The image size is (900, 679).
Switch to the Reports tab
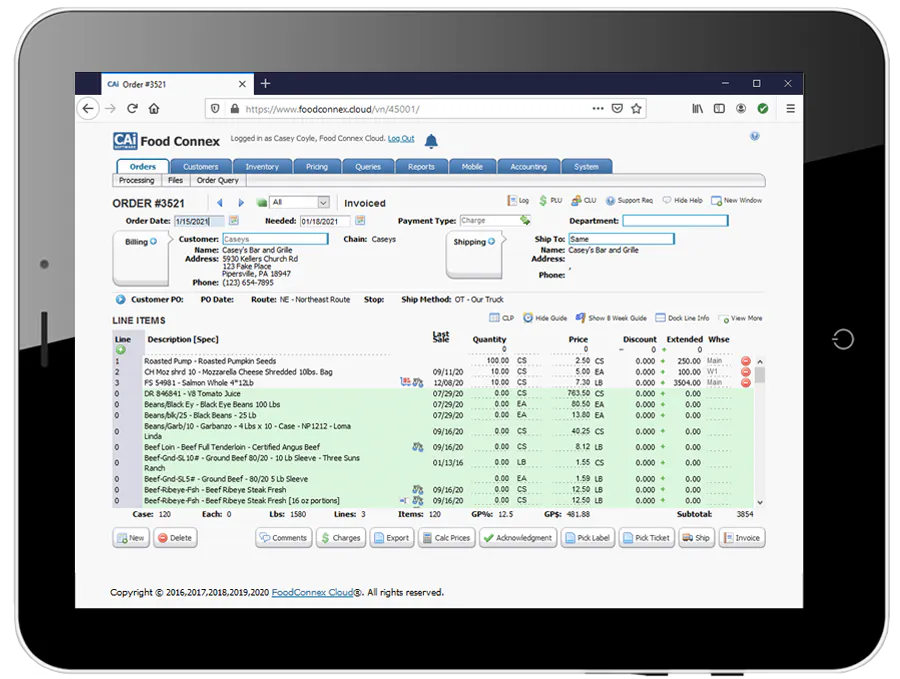[x=421, y=166]
